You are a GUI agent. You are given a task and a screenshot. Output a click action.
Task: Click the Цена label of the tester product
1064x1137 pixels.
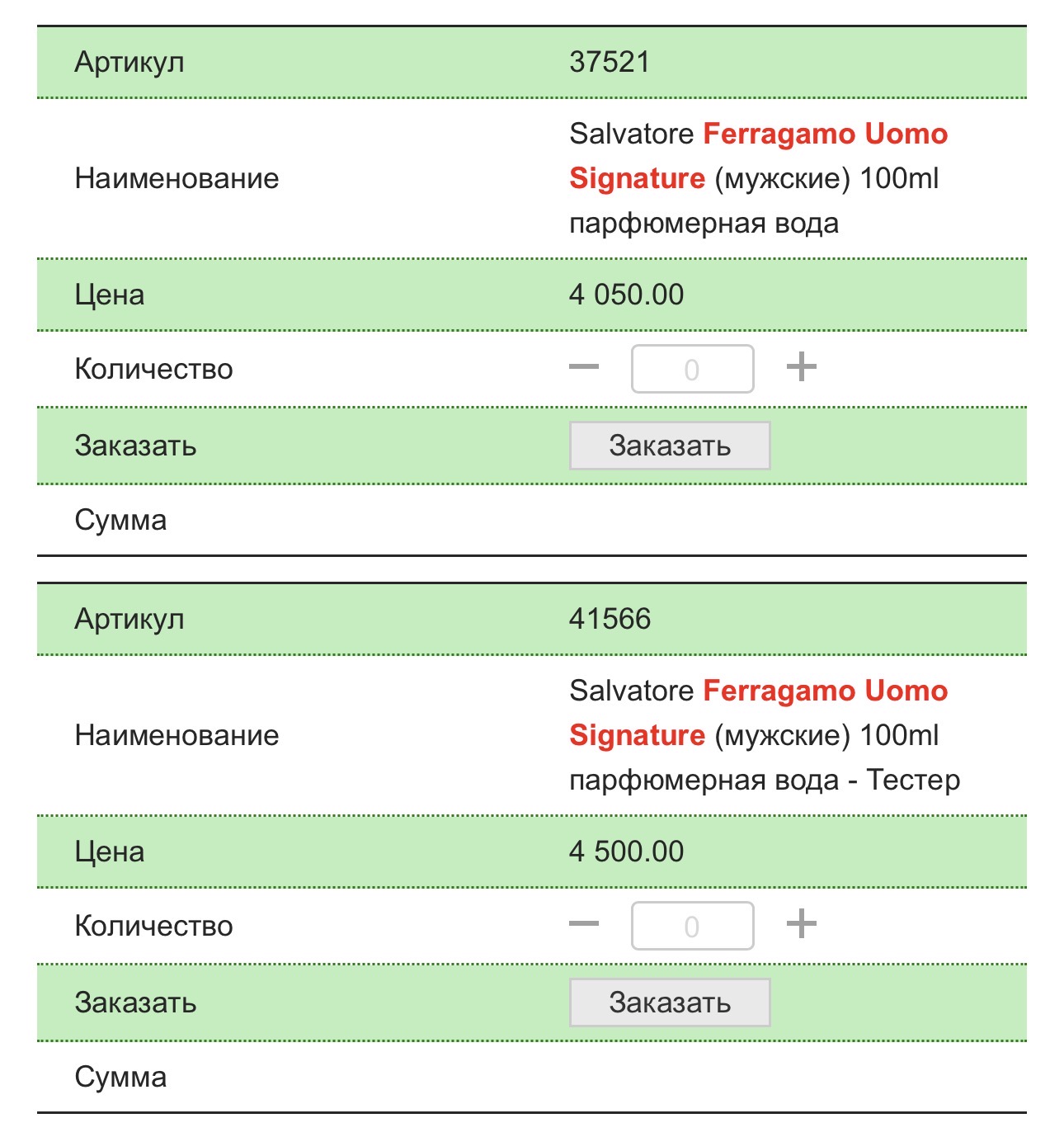[110, 852]
